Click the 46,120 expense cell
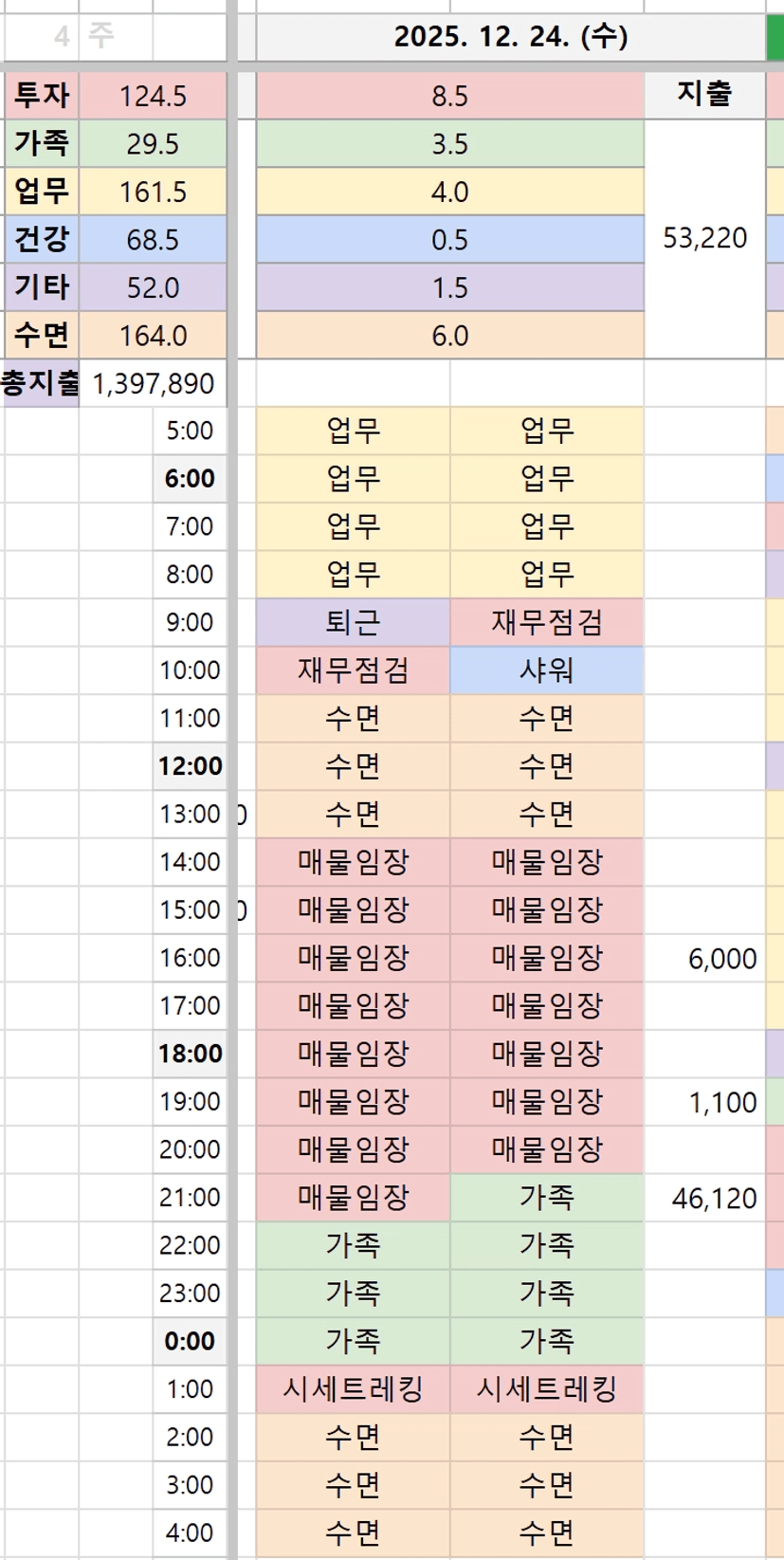 [x=704, y=1198]
